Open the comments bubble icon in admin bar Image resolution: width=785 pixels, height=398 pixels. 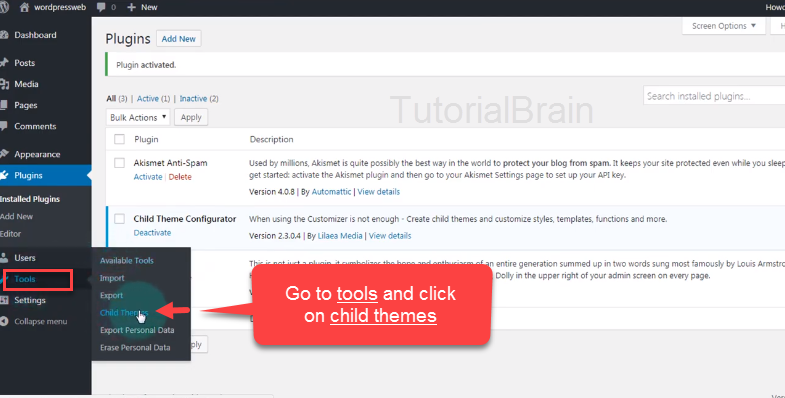[101, 7]
